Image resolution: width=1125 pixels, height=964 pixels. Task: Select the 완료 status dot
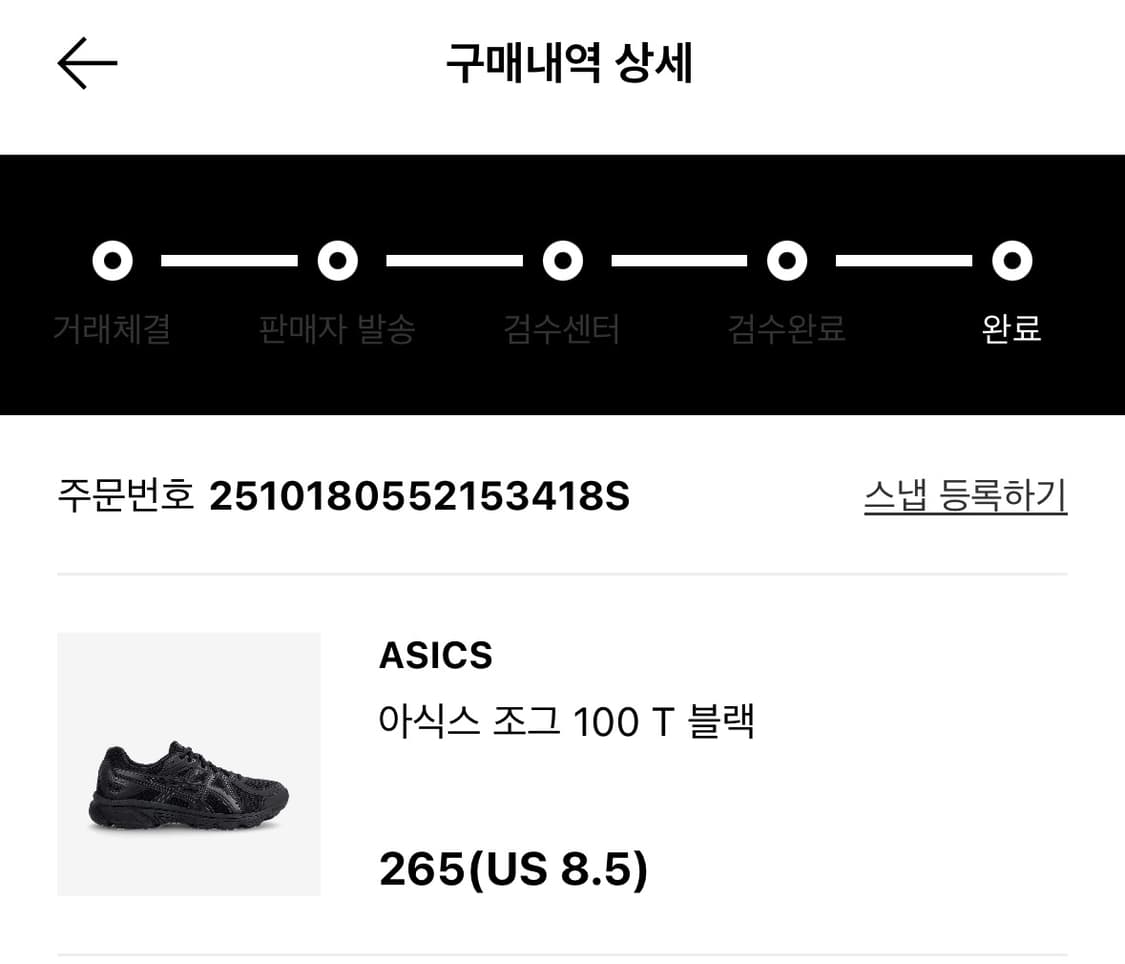pyautogui.click(x=1013, y=260)
